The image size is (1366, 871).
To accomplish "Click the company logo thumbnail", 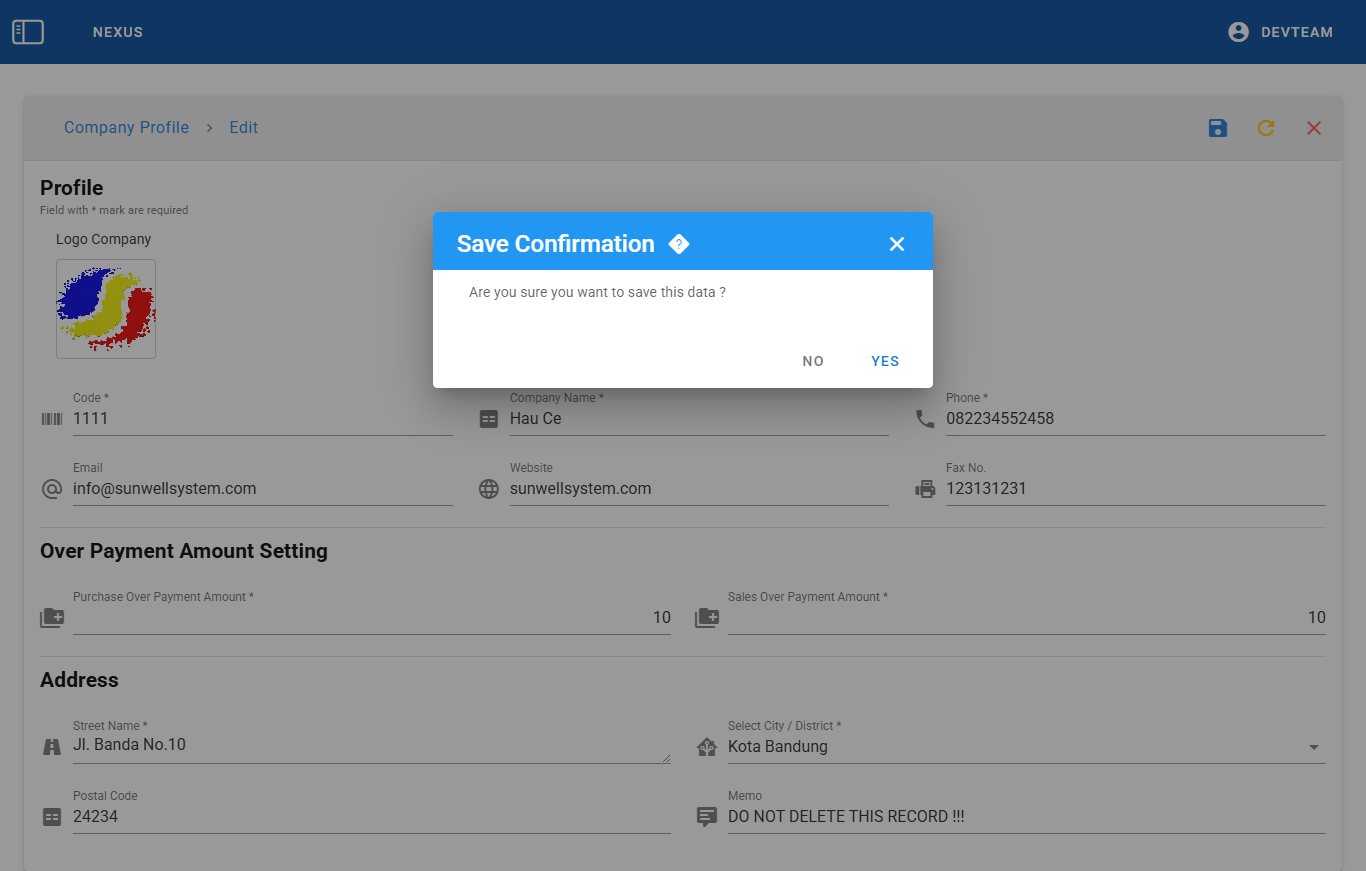I will [x=106, y=309].
